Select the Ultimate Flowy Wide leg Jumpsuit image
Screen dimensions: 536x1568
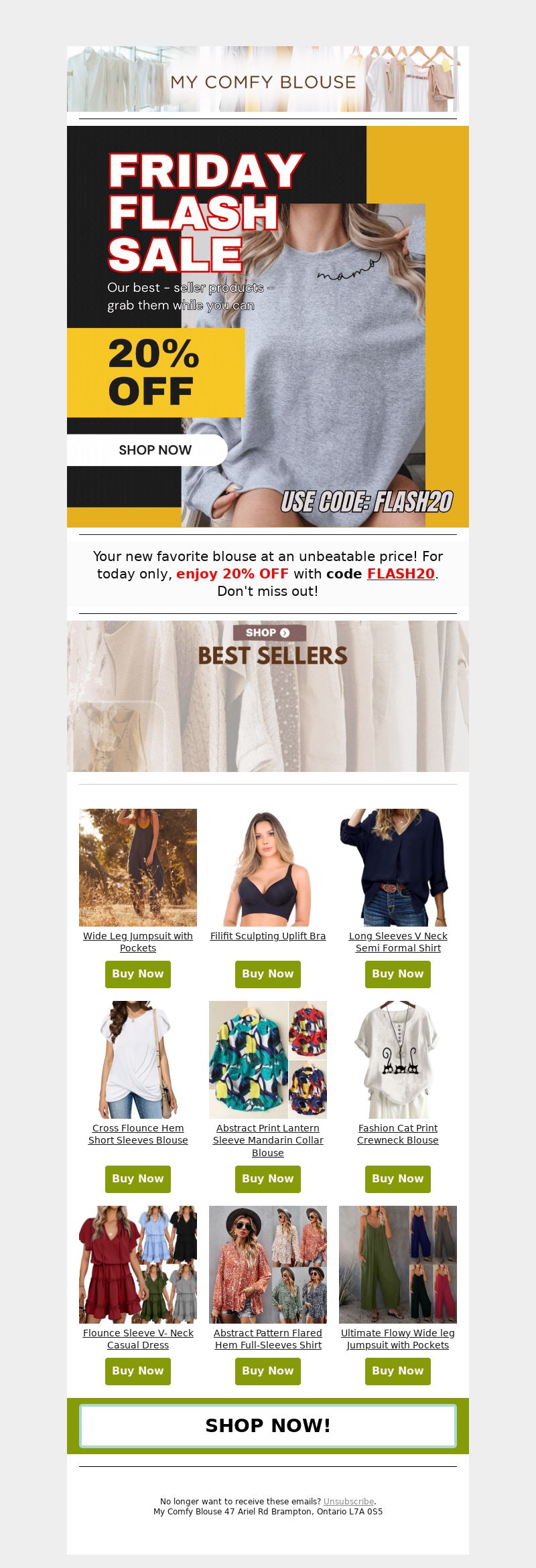click(398, 1265)
